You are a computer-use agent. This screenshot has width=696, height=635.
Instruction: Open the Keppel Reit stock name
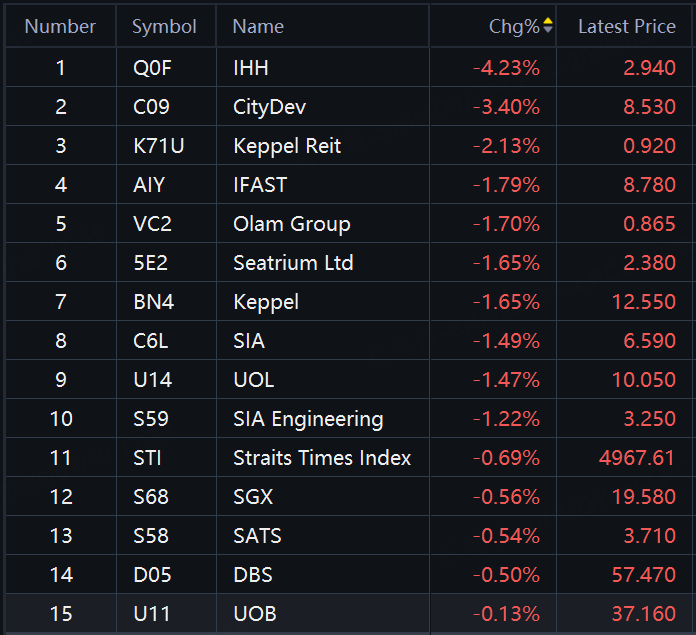[x=287, y=146]
